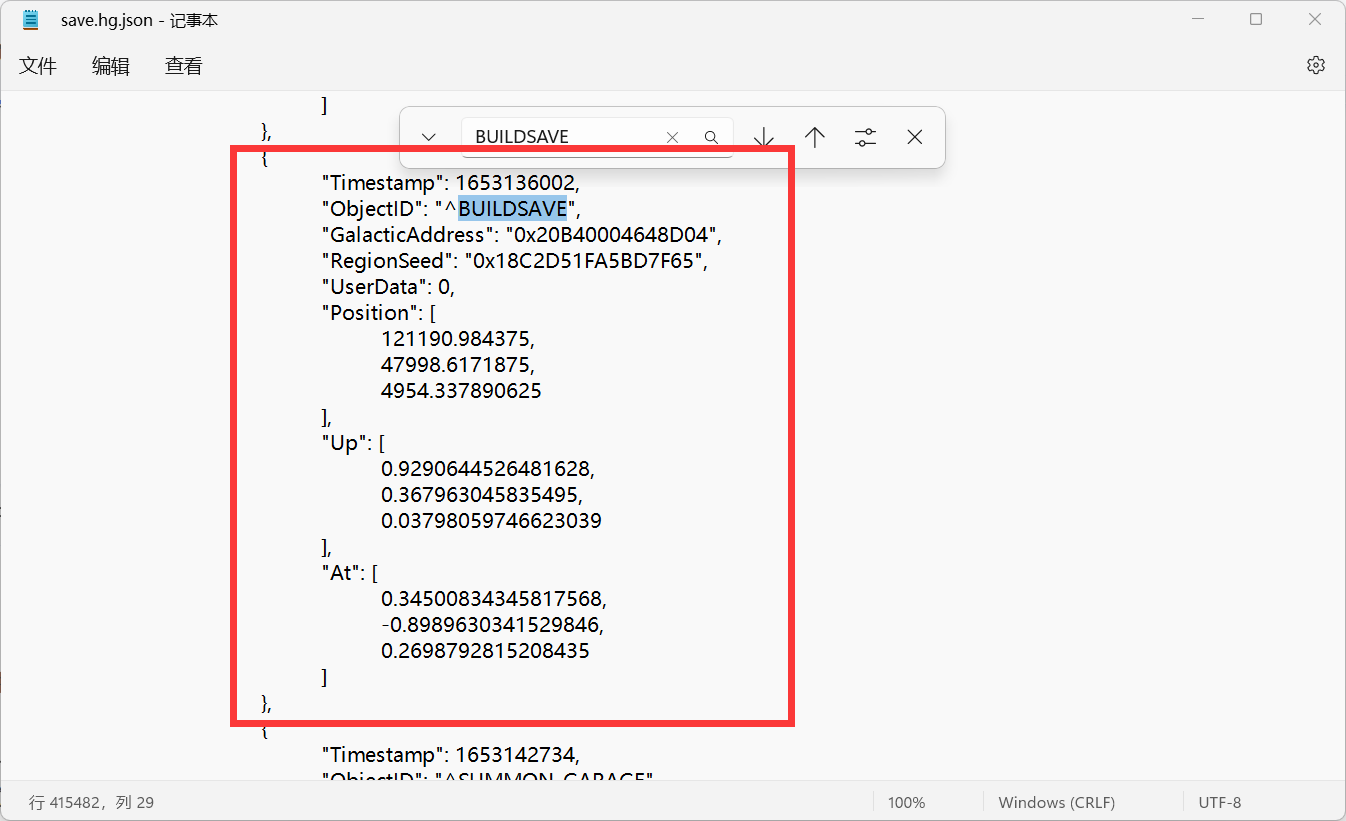Viewport: 1346px width, 821px height.
Task: Click the "Up": [ key line
Action: [353, 443]
